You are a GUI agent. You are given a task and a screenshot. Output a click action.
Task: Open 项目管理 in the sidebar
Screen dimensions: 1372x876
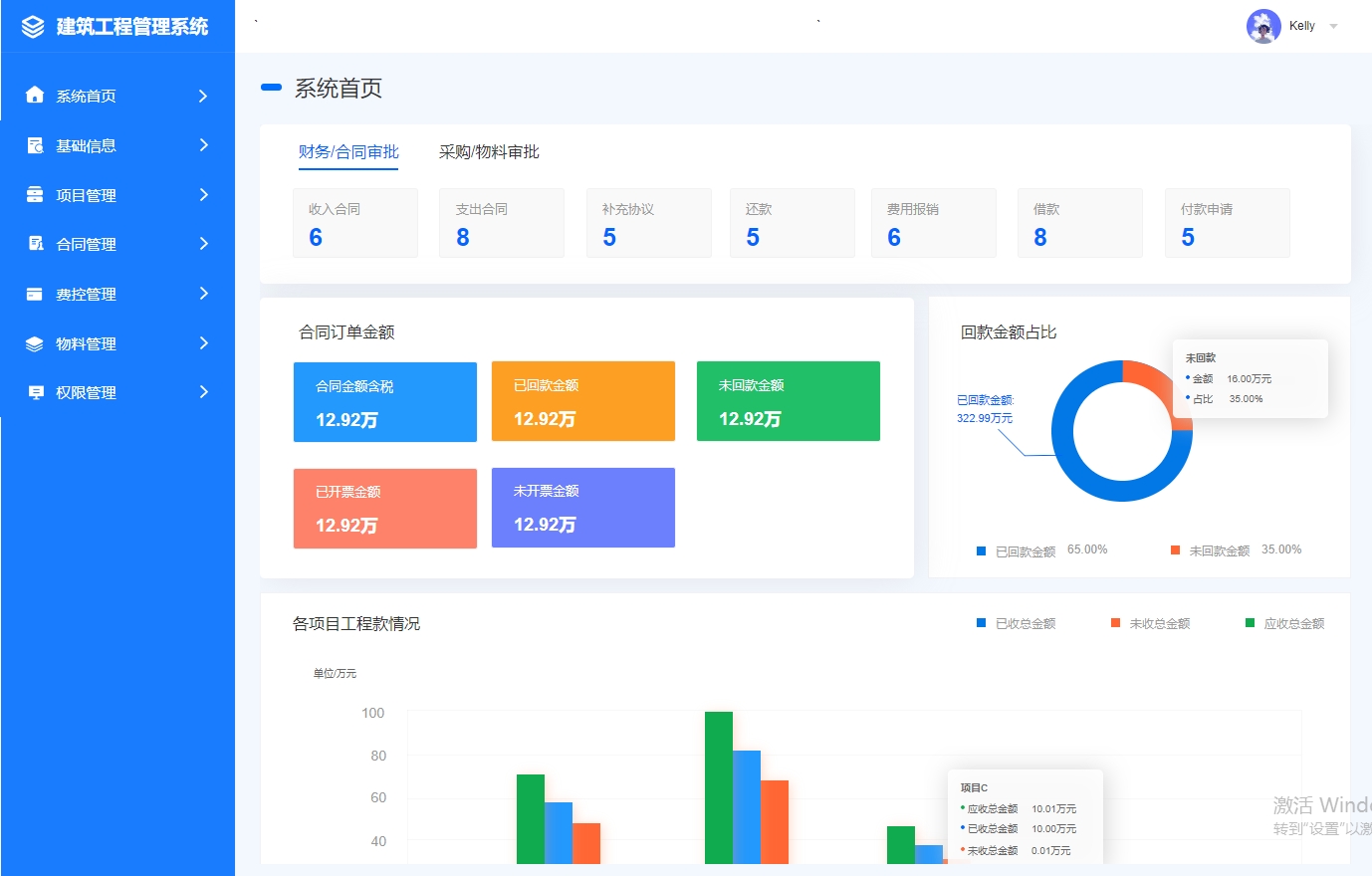pyautogui.click(x=117, y=195)
